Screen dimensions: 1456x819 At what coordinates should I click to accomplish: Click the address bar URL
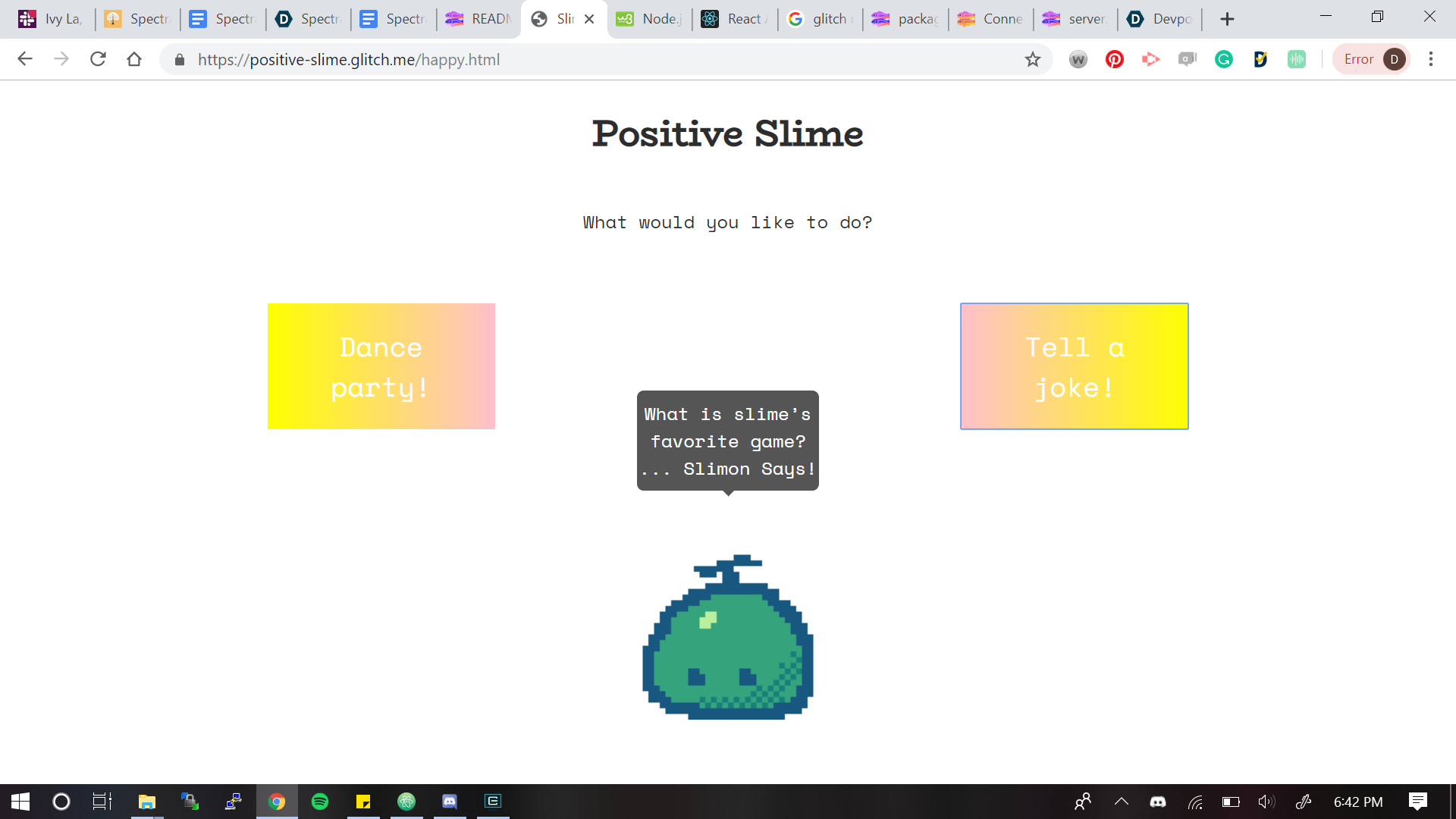349,60
